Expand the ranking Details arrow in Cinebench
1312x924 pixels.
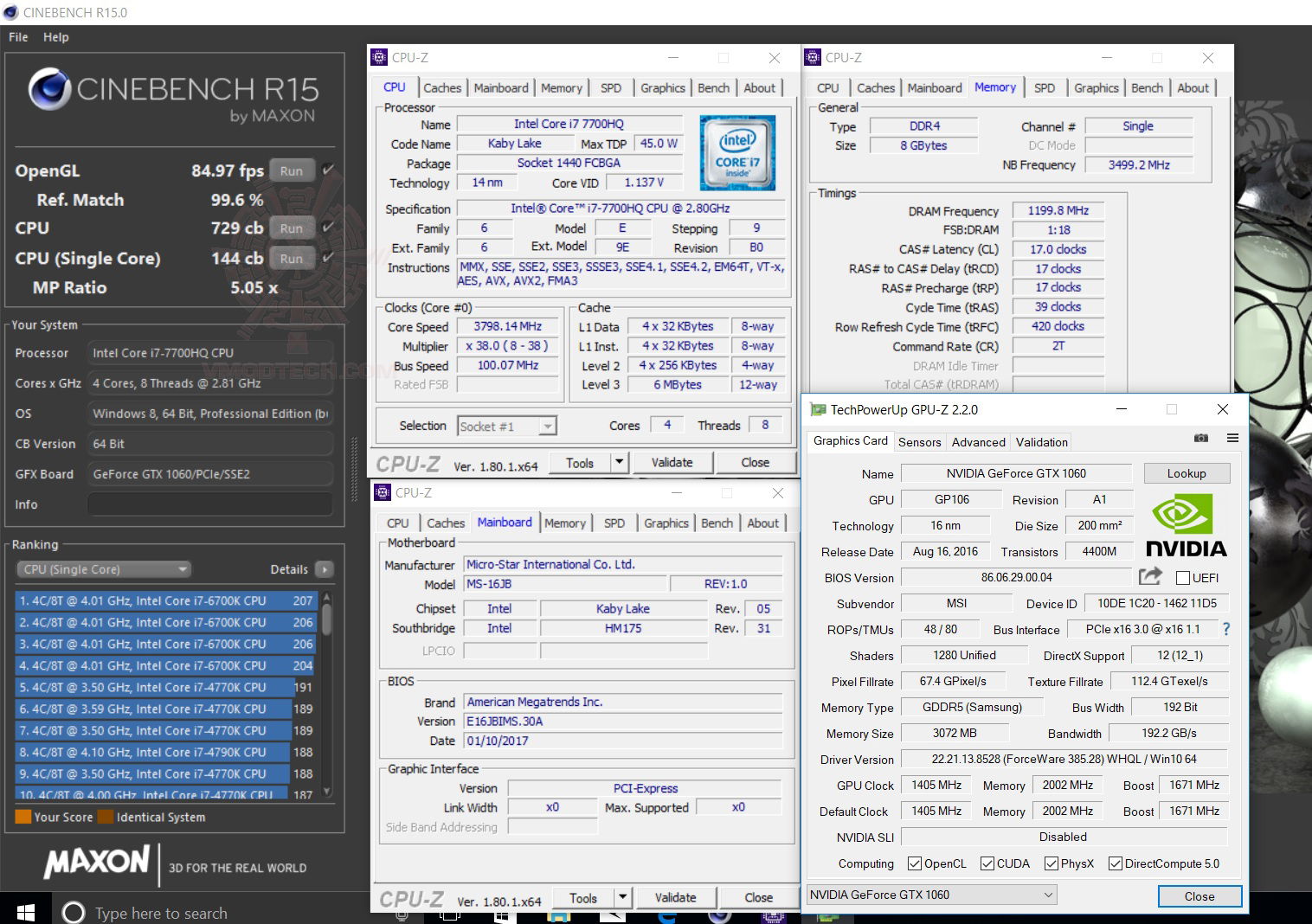(x=325, y=569)
